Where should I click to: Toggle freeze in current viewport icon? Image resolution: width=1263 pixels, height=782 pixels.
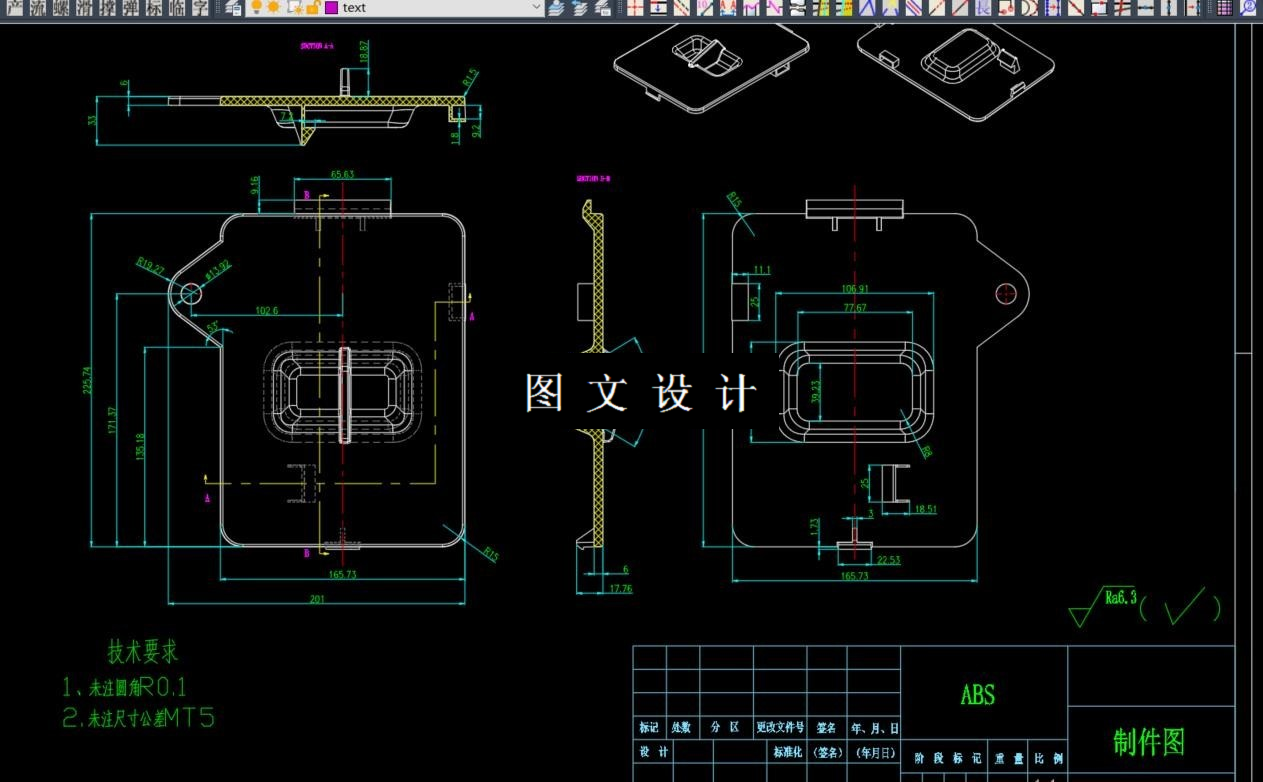293,8
